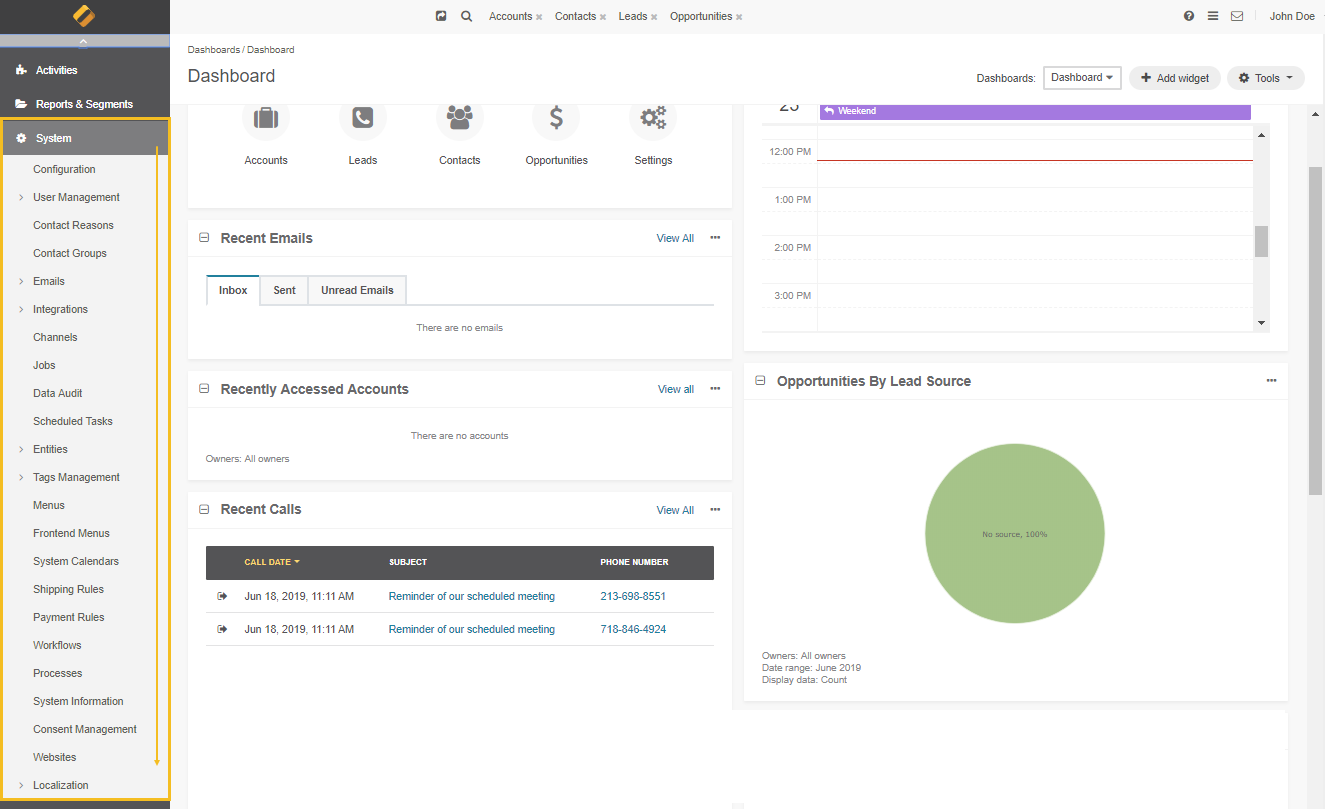Open the Accounts briefcase quick launch icon

point(266,118)
